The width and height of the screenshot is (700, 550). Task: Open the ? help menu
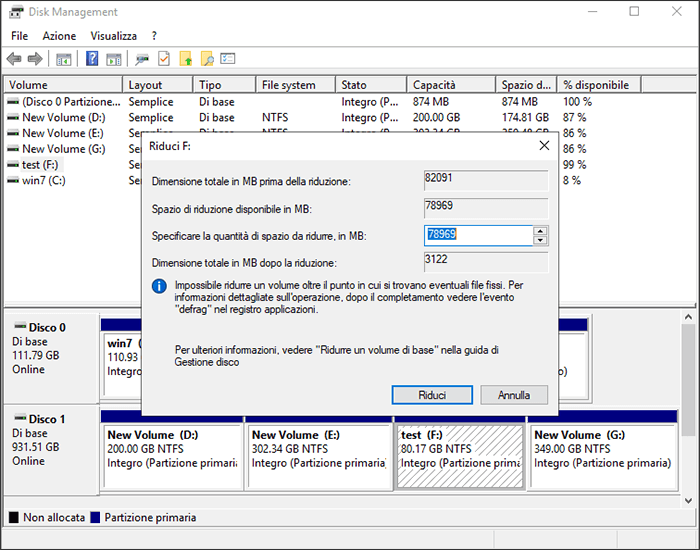tap(154, 36)
